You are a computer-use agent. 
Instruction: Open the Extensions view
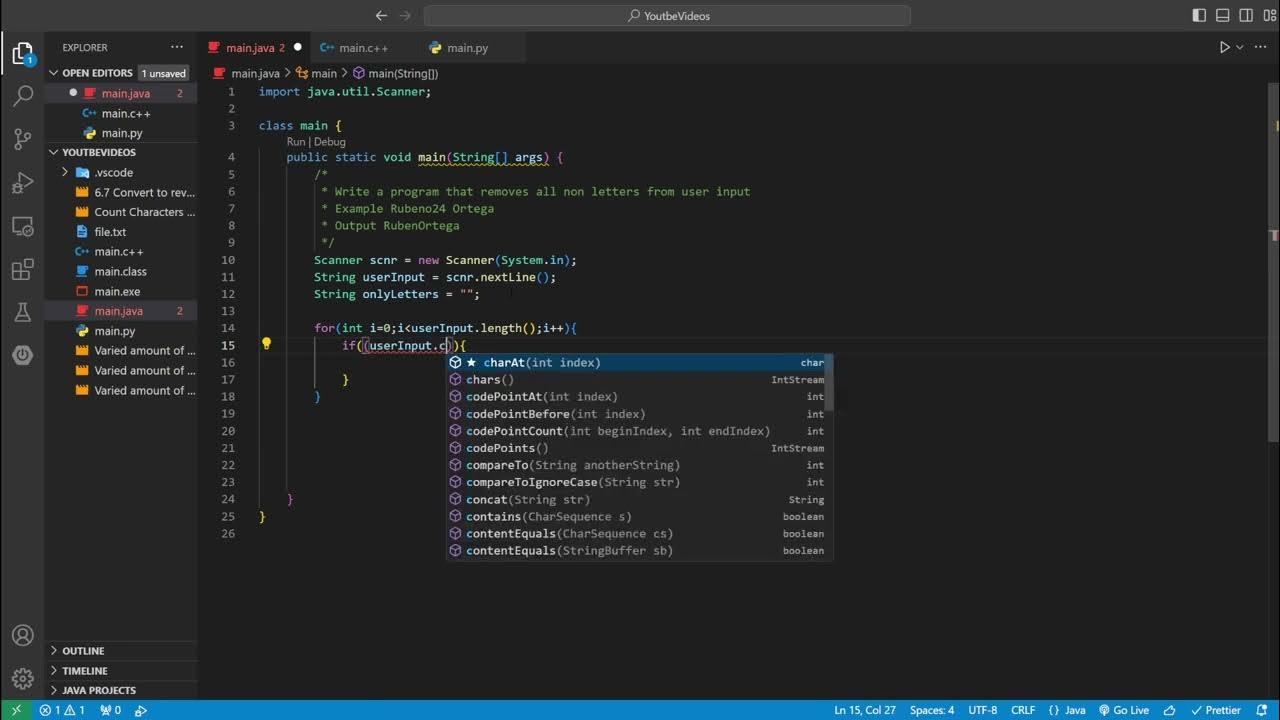click(22, 269)
